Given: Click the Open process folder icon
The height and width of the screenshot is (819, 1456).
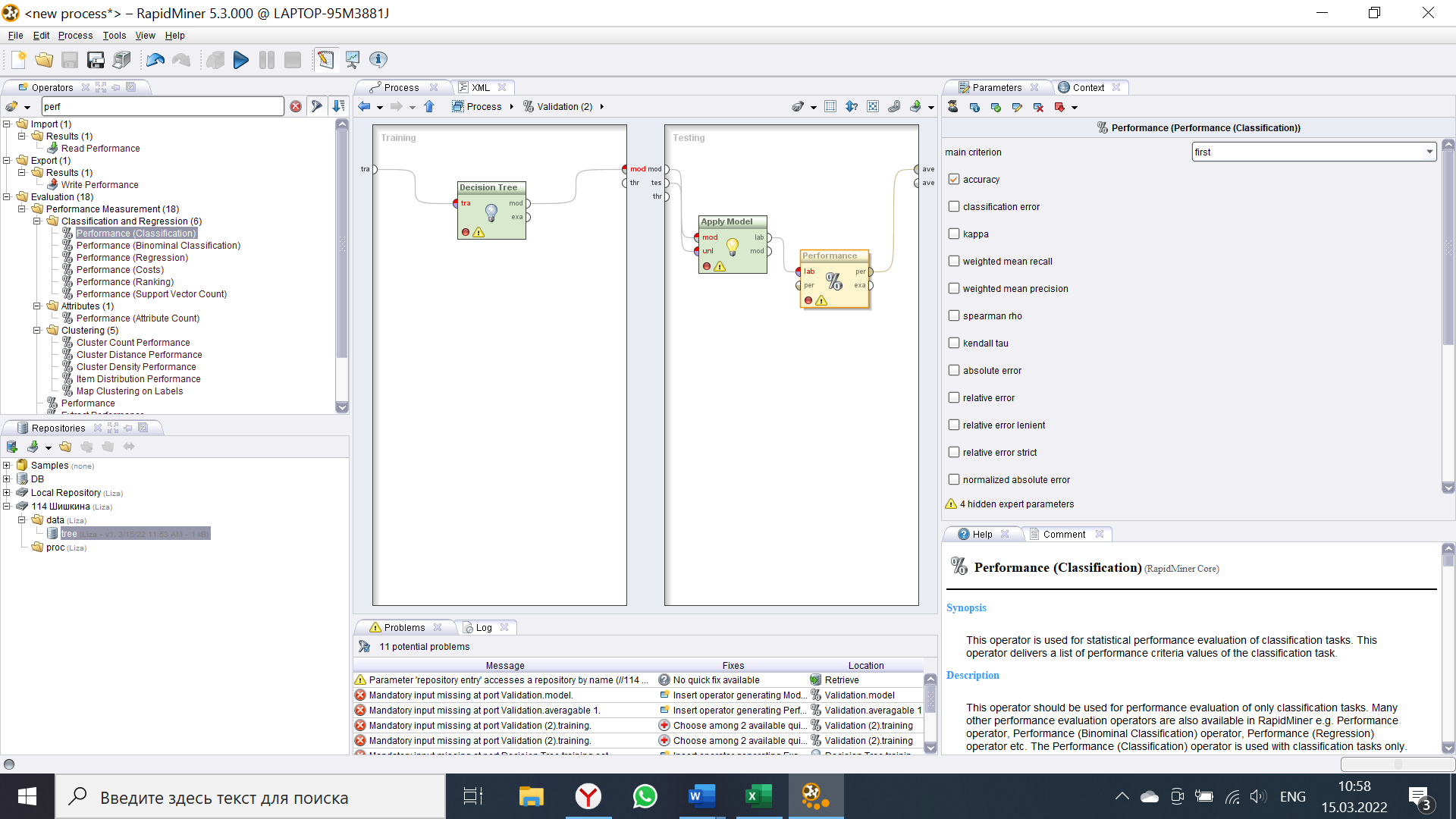Looking at the screenshot, I should [x=44, y=60].
